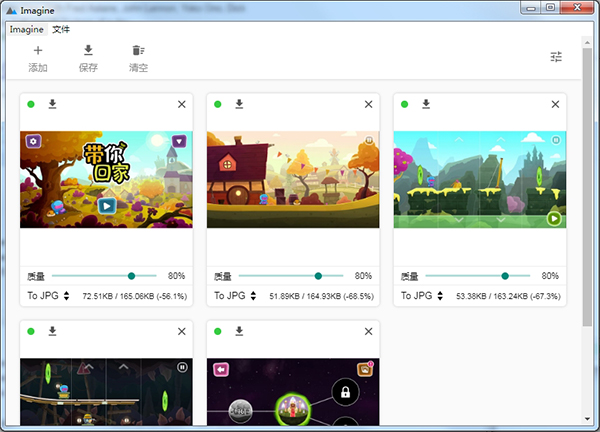Click green status dot on green platform card

coord(404,104)
